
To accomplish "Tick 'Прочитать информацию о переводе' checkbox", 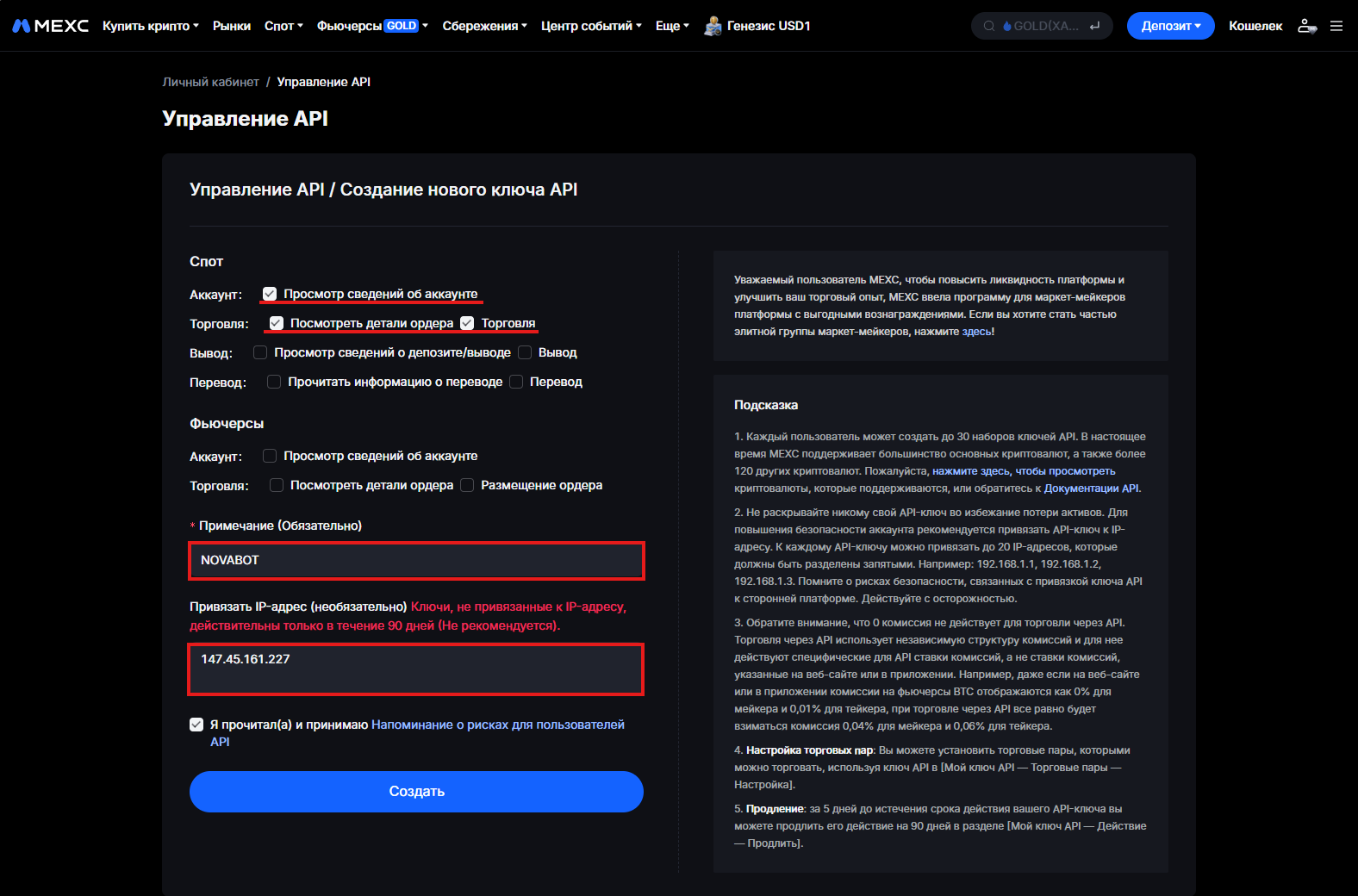I will click(x=274, y=382).
